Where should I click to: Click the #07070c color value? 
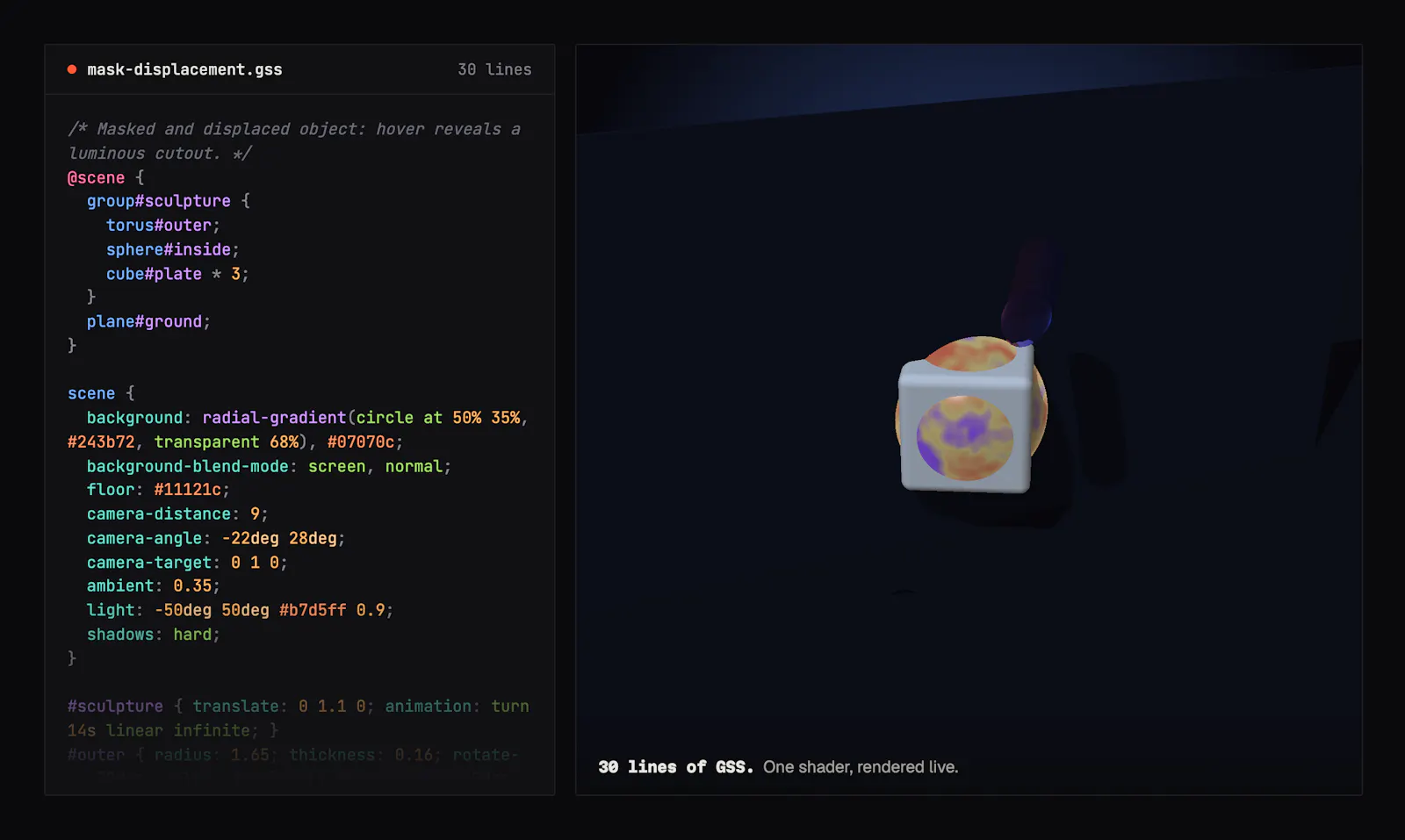click(x=361, y=442)
